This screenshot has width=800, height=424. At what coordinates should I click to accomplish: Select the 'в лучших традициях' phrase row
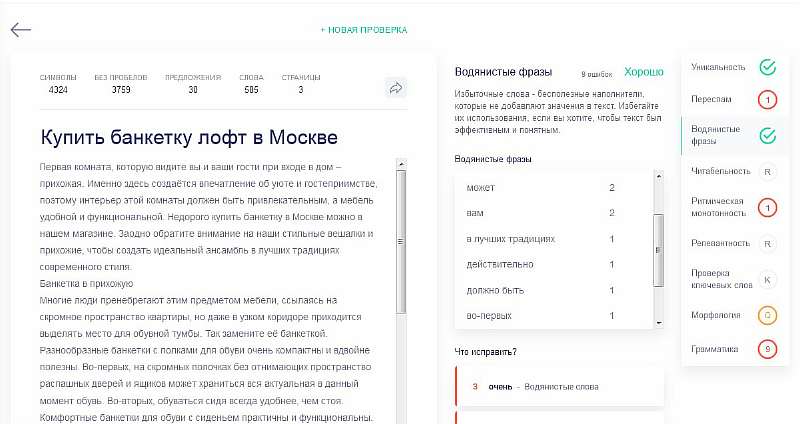click(x=554, y=239)
